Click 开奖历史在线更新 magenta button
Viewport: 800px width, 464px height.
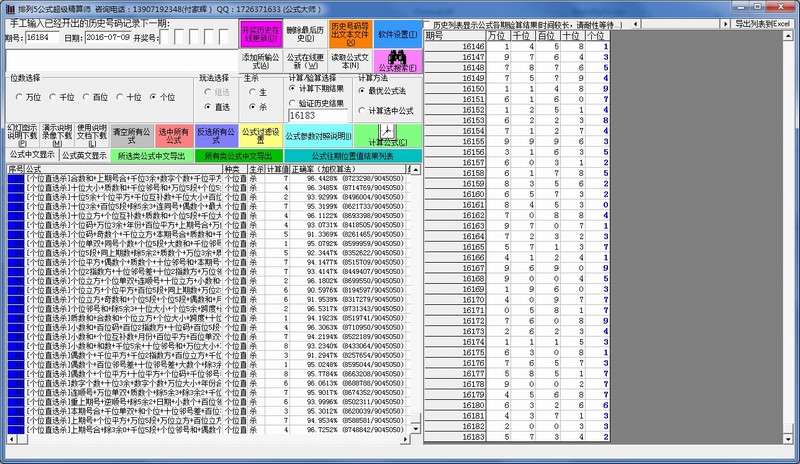pyautogui.click(x=259, y=35)
